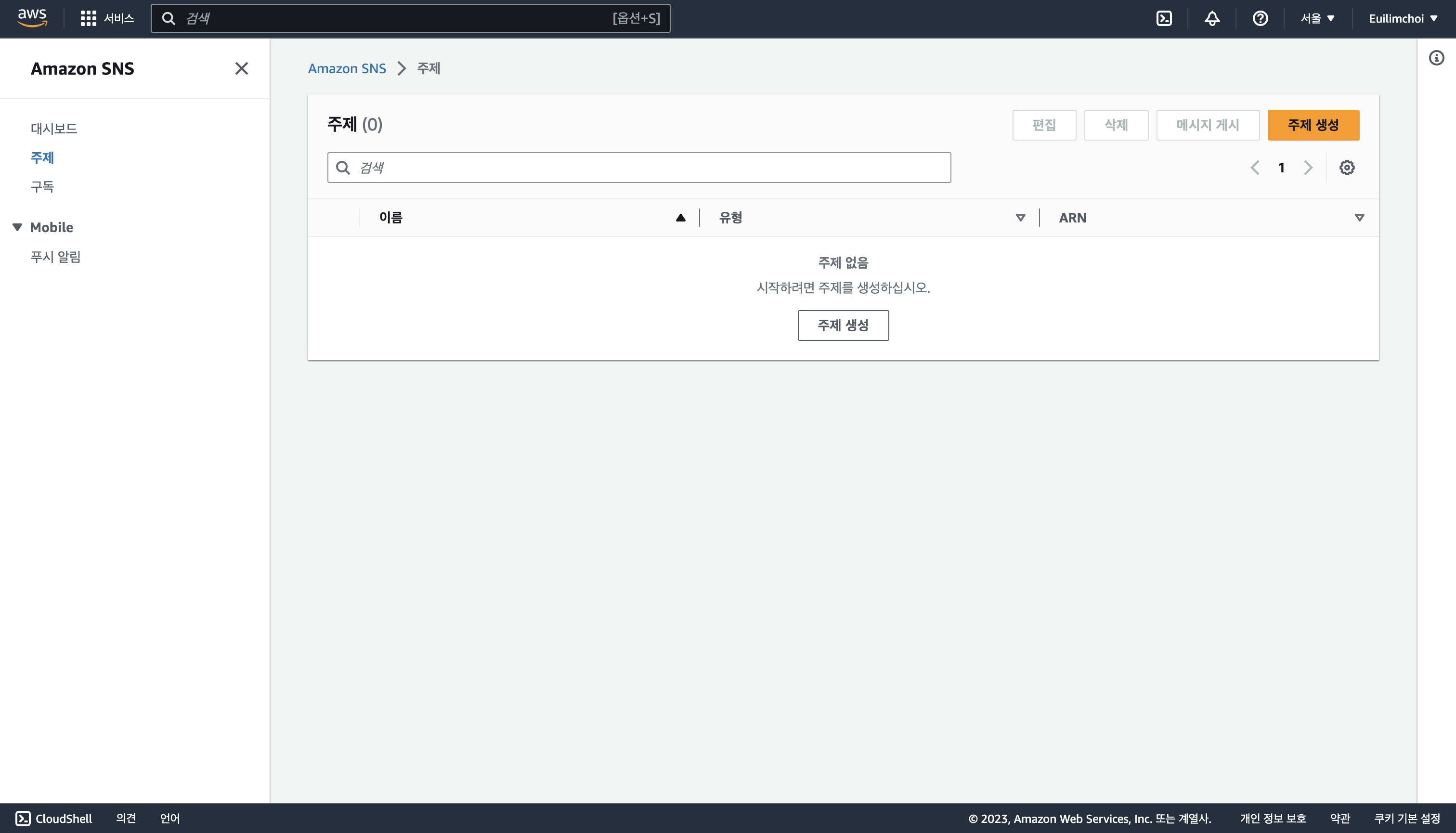This screenshot has width=1456, height=833.
Task: Click page number 1 in pagination
Action: coord(1282,168)
